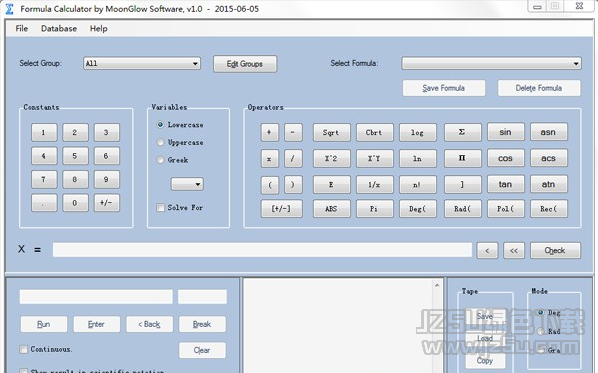Click the Save Formula button

coord(444,88)
